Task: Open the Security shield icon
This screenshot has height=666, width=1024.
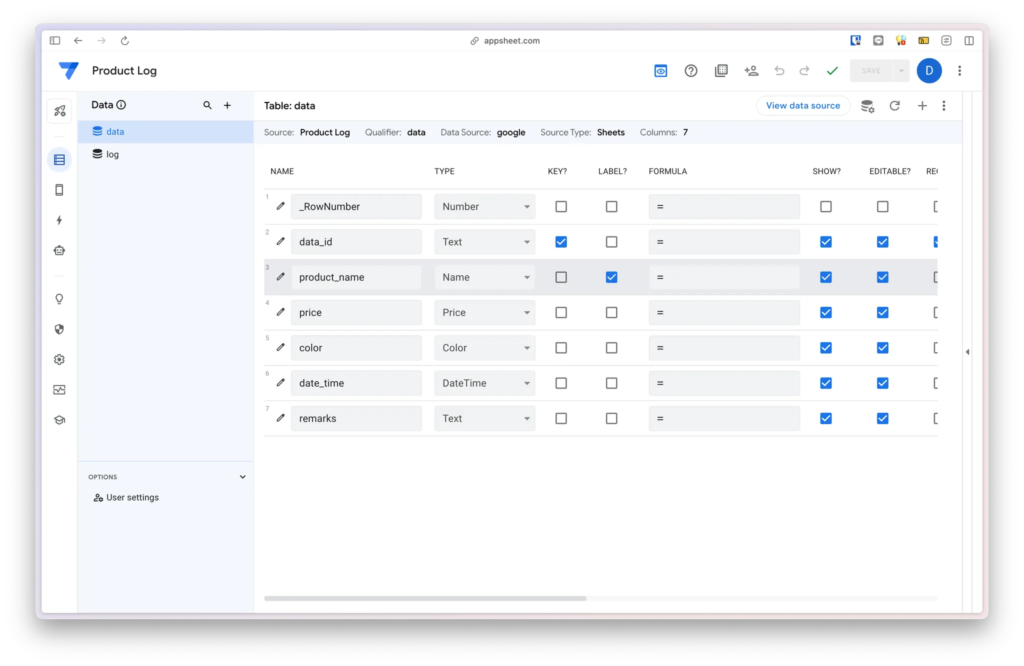Action: point(59,329)
